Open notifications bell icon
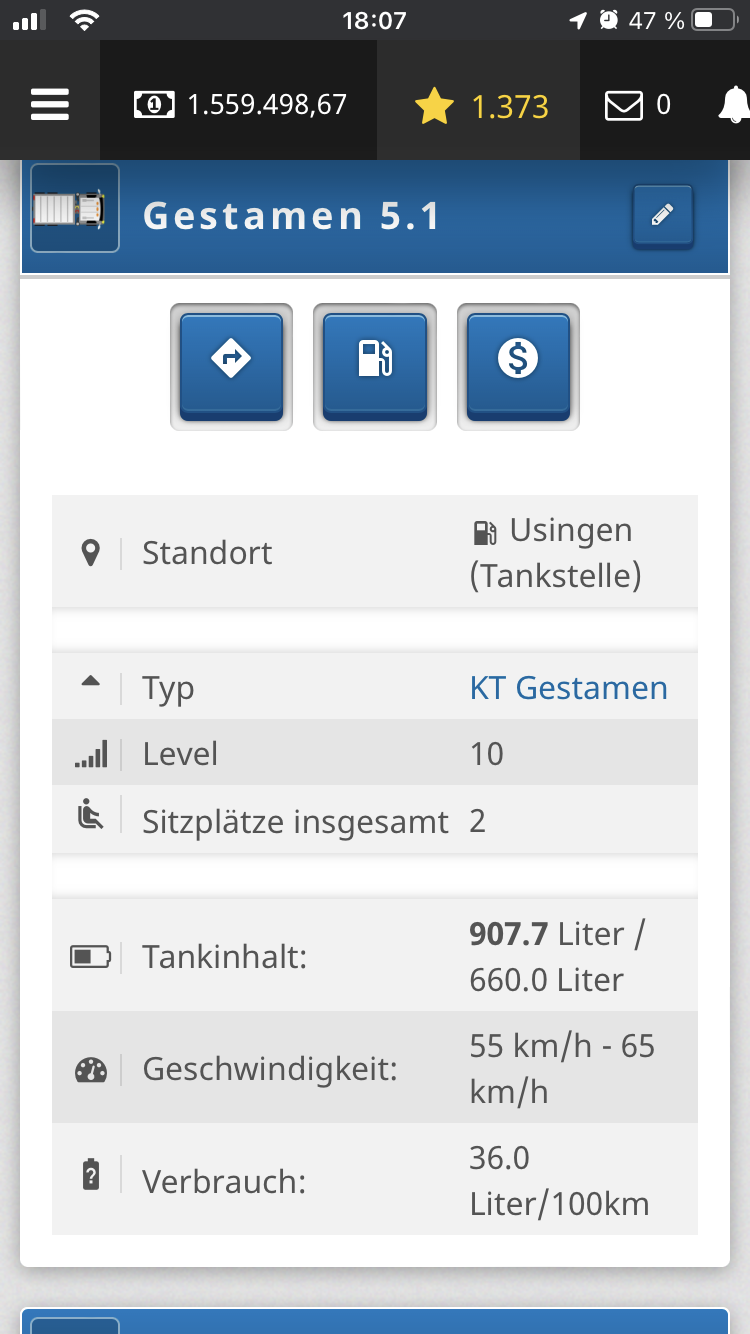The image size is (750, 1334). [734, 105]
